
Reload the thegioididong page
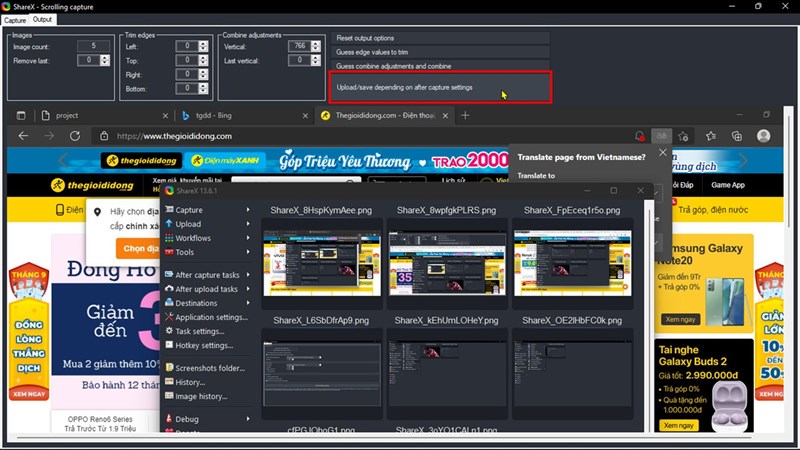75,136
